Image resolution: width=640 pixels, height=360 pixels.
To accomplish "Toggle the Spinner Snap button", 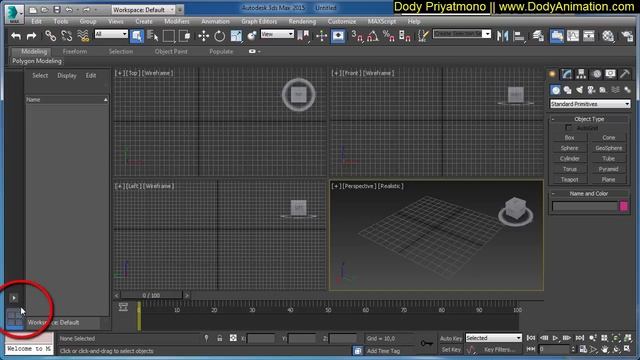I will click(404, 36).
